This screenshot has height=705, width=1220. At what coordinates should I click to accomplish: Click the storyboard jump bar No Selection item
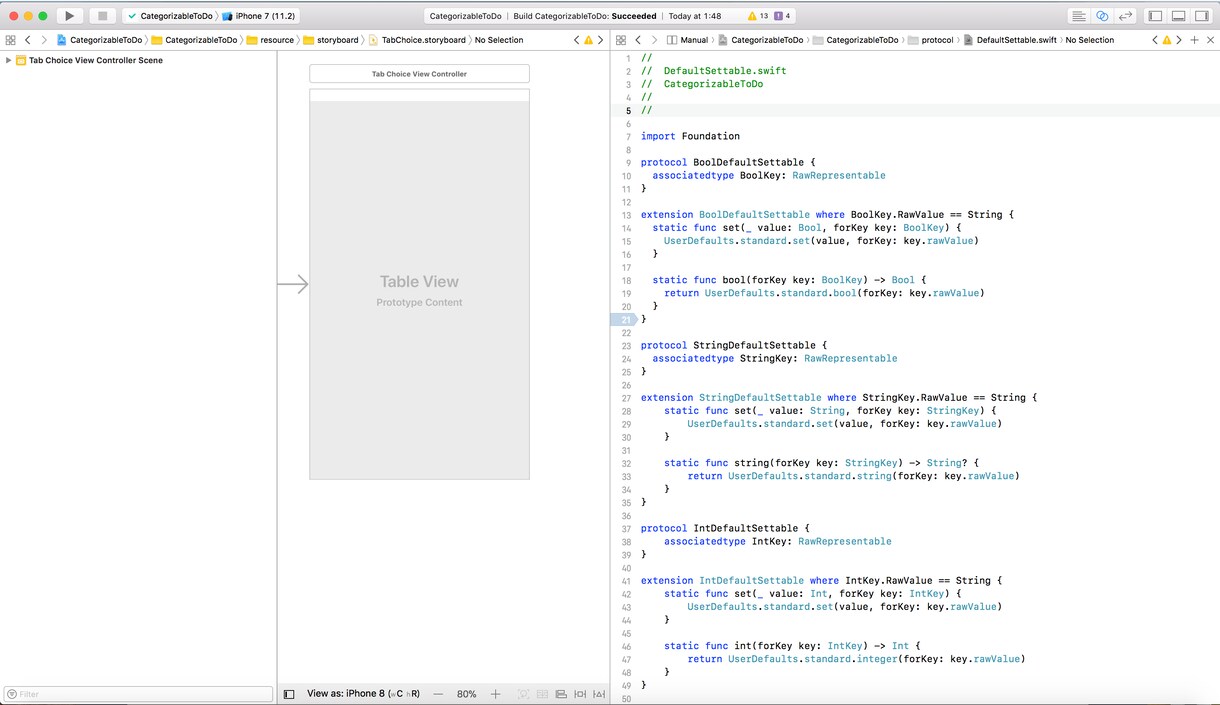pos(499,40)
